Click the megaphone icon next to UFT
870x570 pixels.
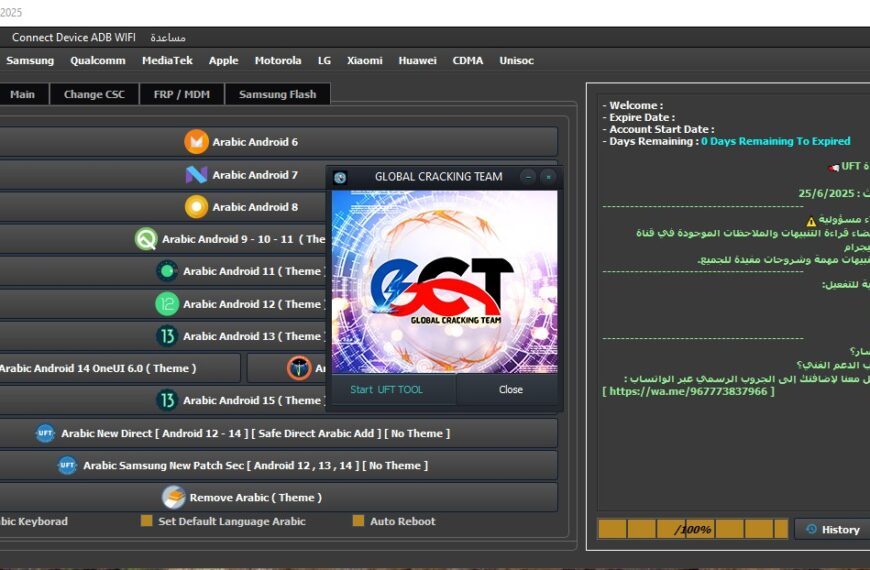[x=833, y=168]
